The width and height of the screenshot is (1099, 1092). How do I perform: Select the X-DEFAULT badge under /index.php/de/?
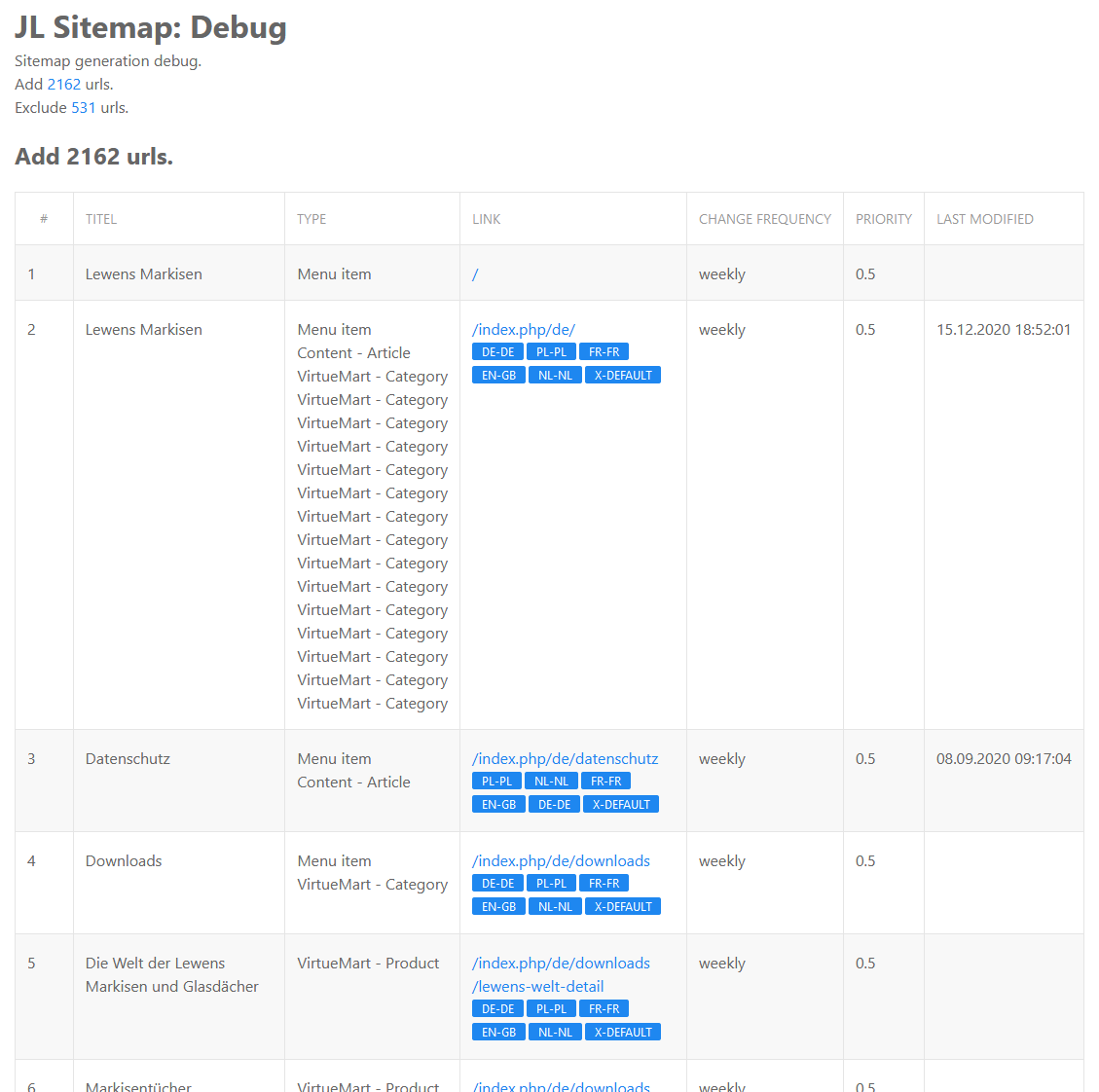[622, 376]
